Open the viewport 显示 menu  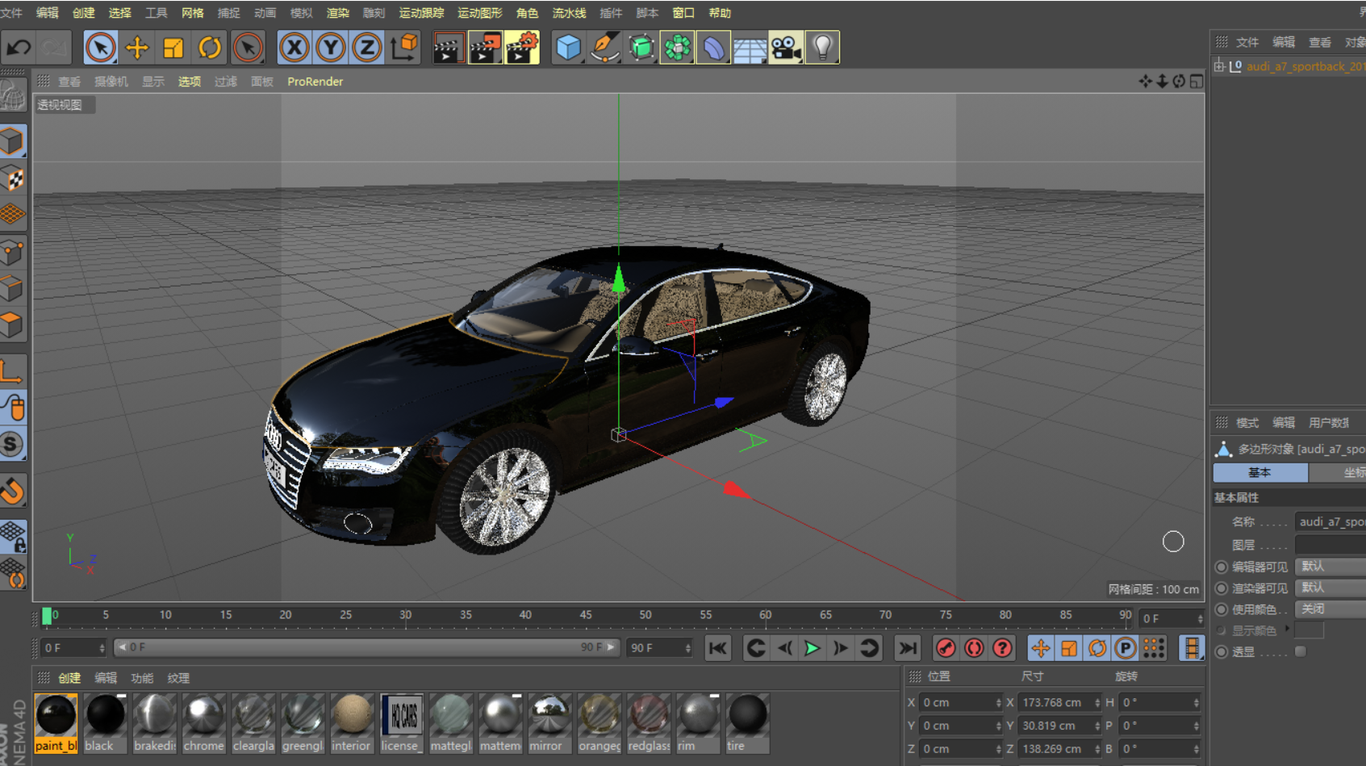click(x=153, y=82)
